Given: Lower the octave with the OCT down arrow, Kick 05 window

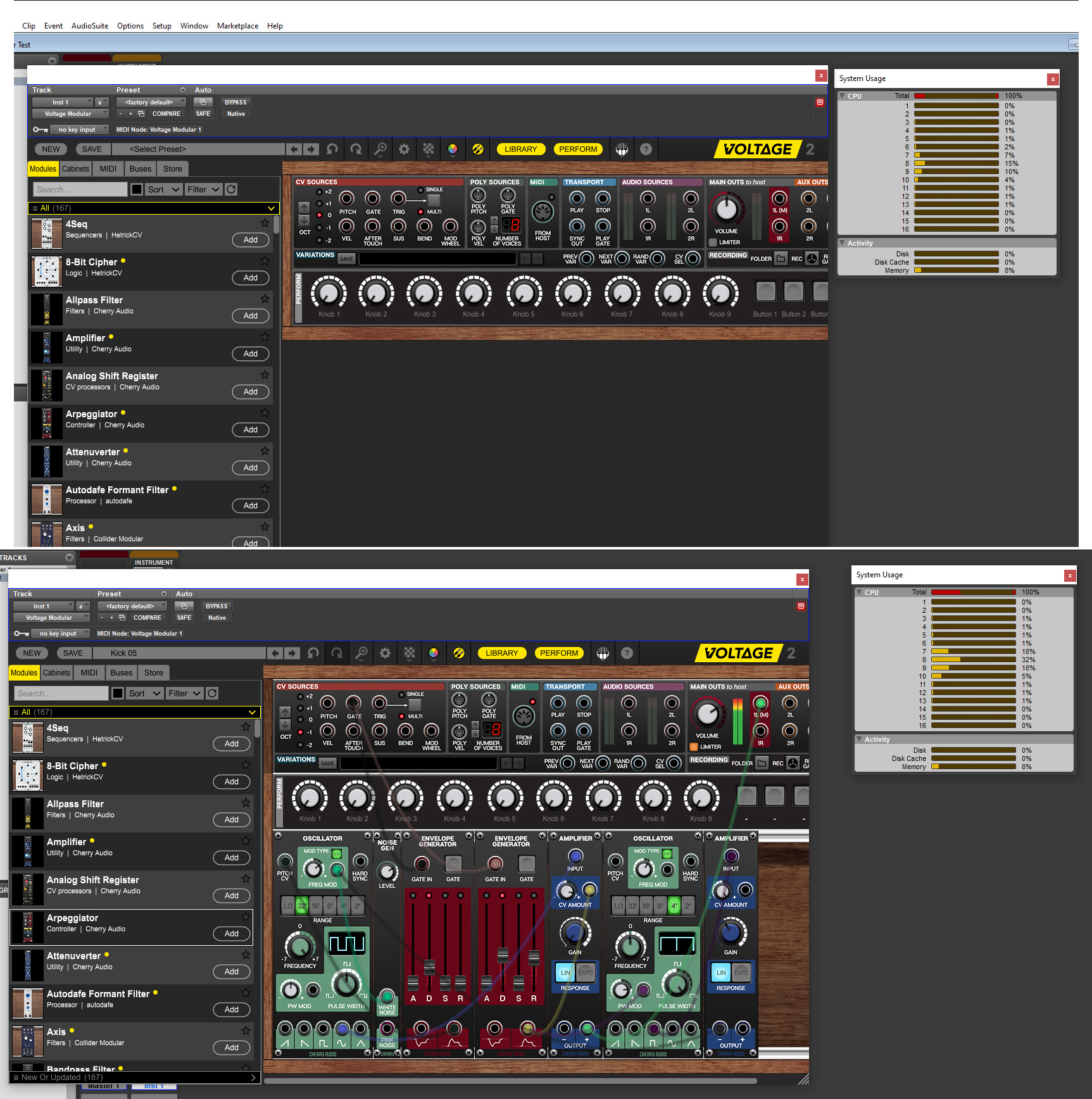Looking at the screenshot, I should point(286,724).
